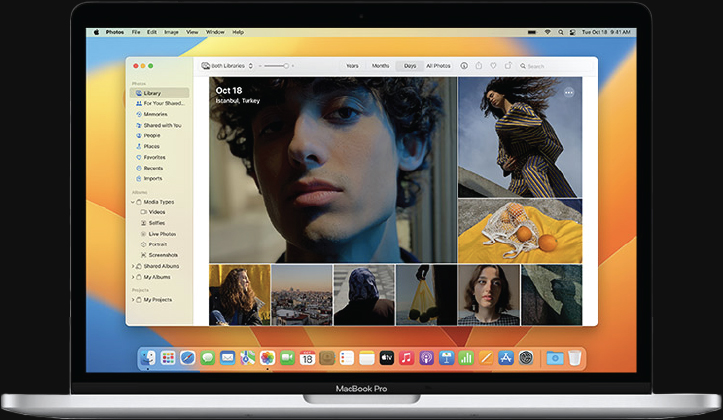
Task: Open the Both Libraries dropdown
Action: pyautogui.click(x=228, y=66)
